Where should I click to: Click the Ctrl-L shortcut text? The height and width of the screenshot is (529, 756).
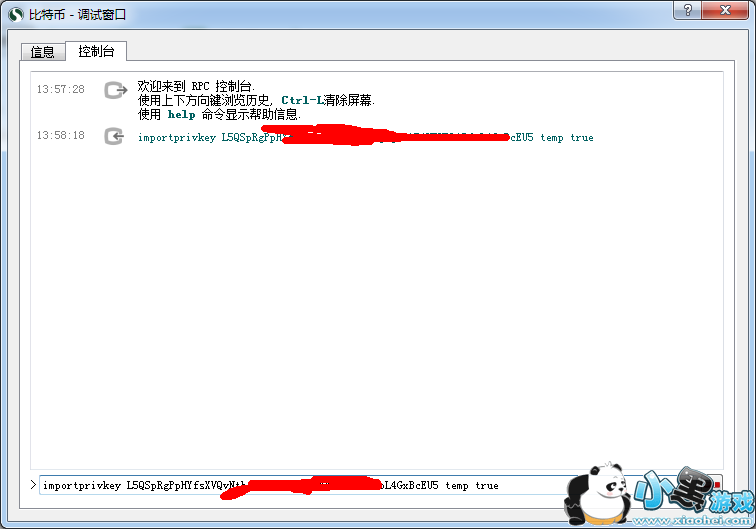pos(302,100)
